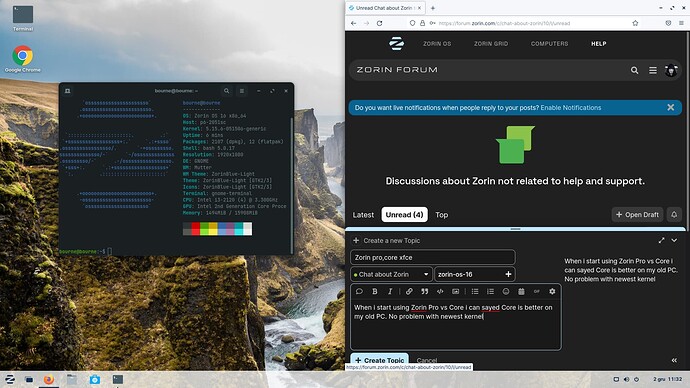Switch to the Latest tab
This screenshot has width=690, height=388.
pyautogui.click(x=363, y=215)
